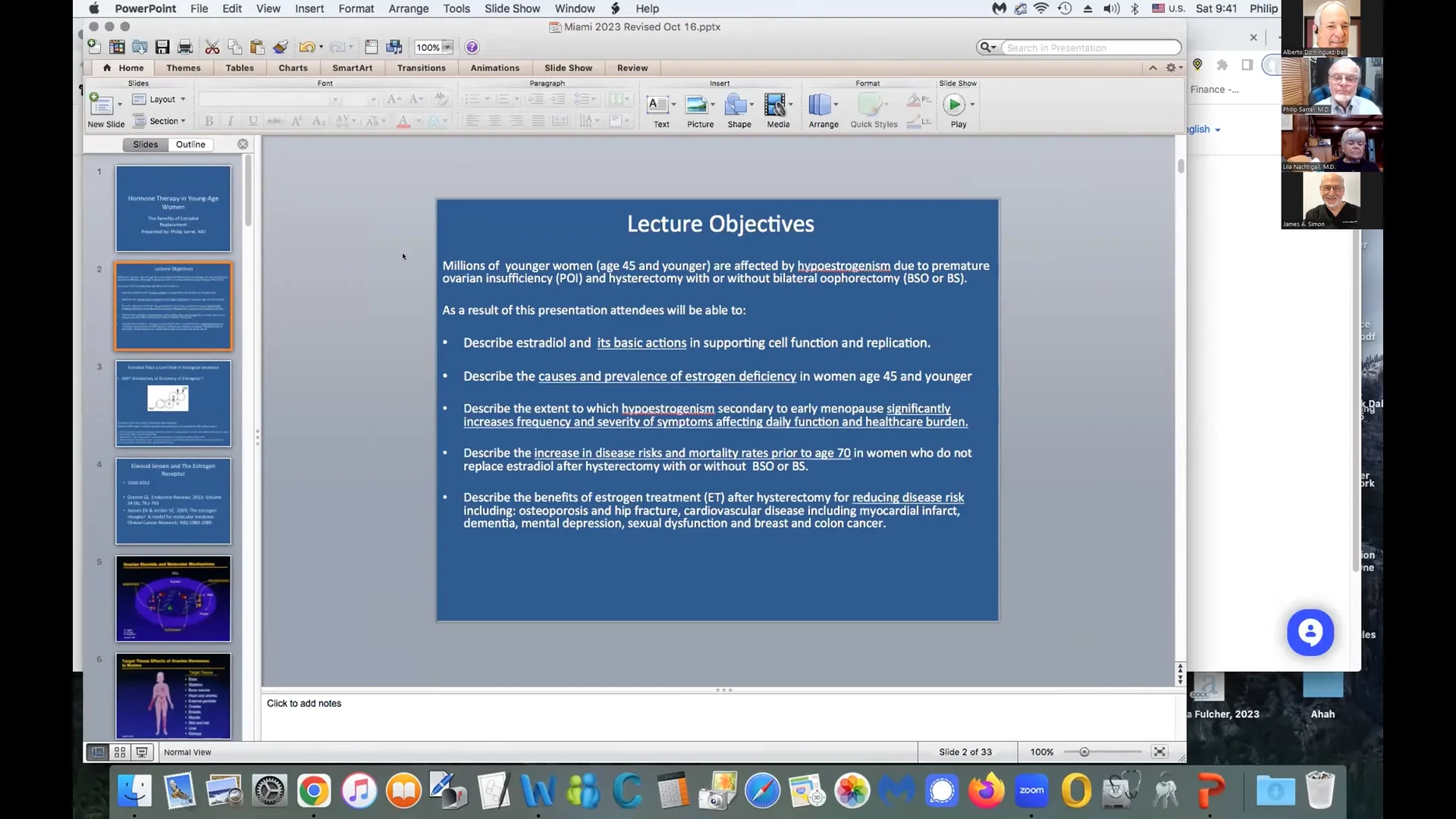Viewport: 1456px width, 819px height.
Task: Click the Paste clipboard icon
Action: coord(257,47)
